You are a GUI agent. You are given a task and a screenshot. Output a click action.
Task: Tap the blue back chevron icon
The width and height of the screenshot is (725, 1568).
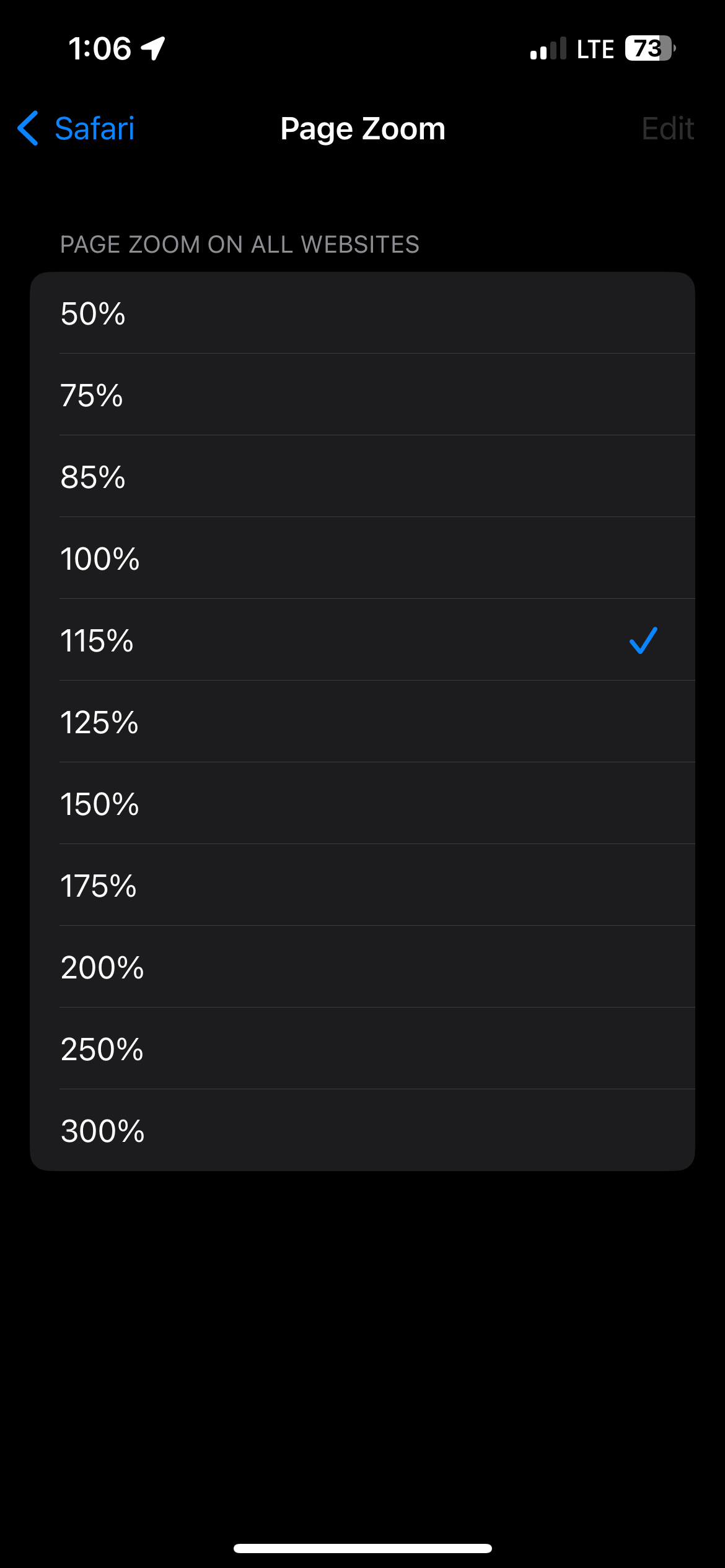pyautogui.click(x=29, y=128)
